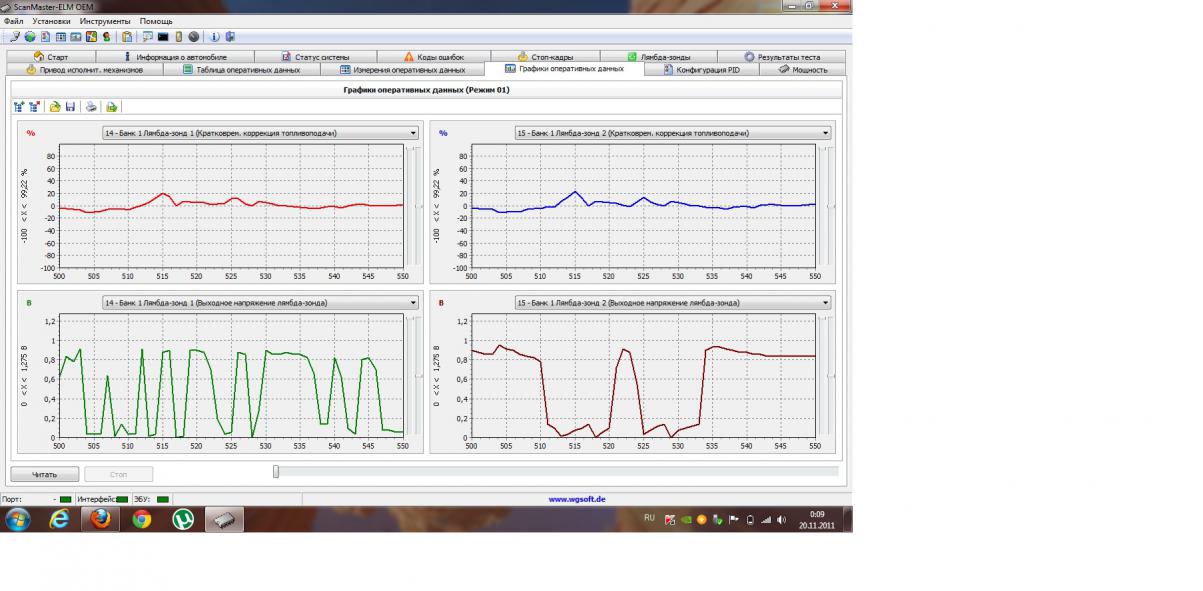Switch to the Результаты теста tab
1203x591 pixels.
pyautogui.click(x=781, y=57)
